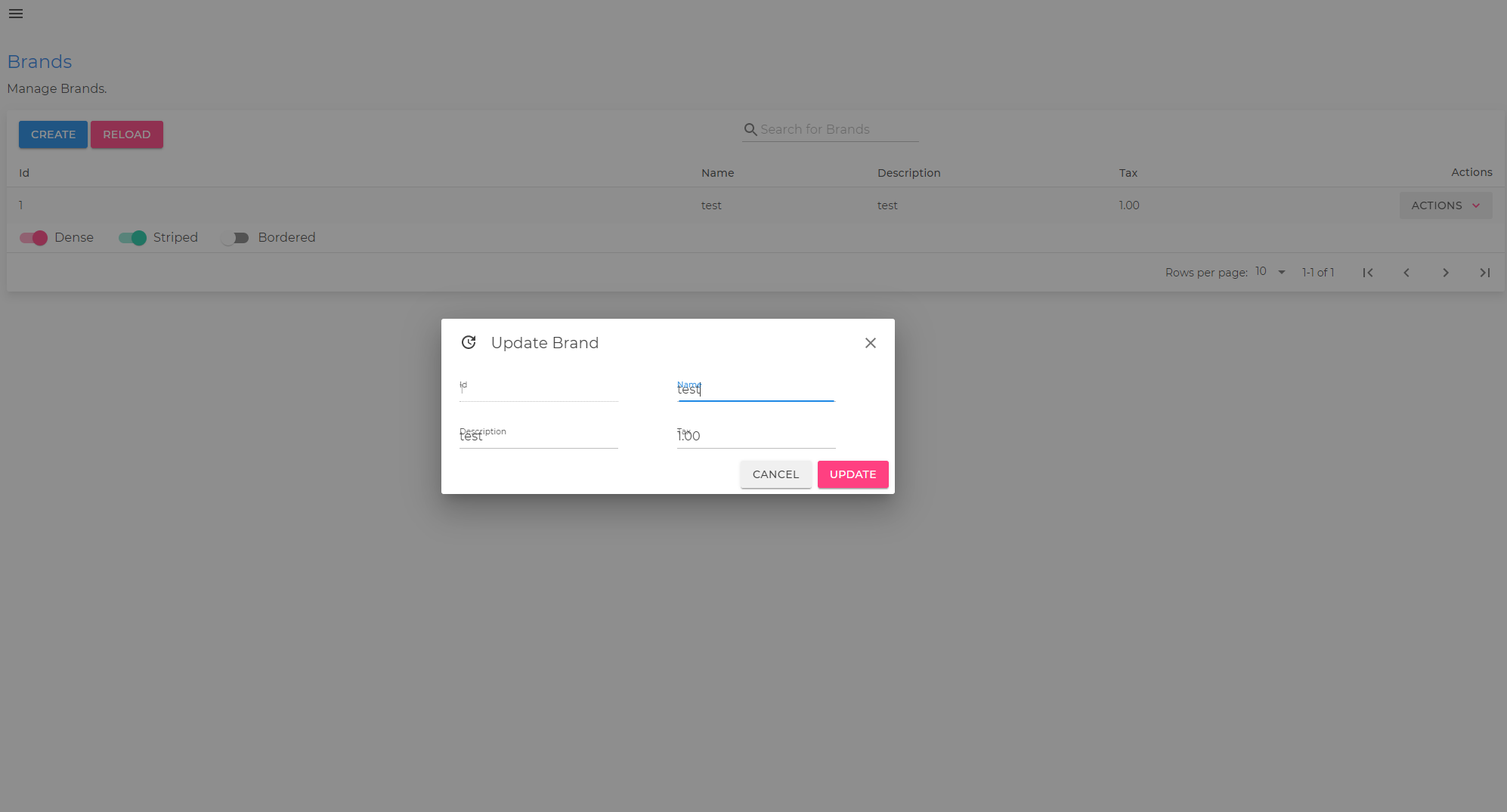Click the search magnifier icon
The width and height of the screenshot is (1507, 812).
point(750,129)
